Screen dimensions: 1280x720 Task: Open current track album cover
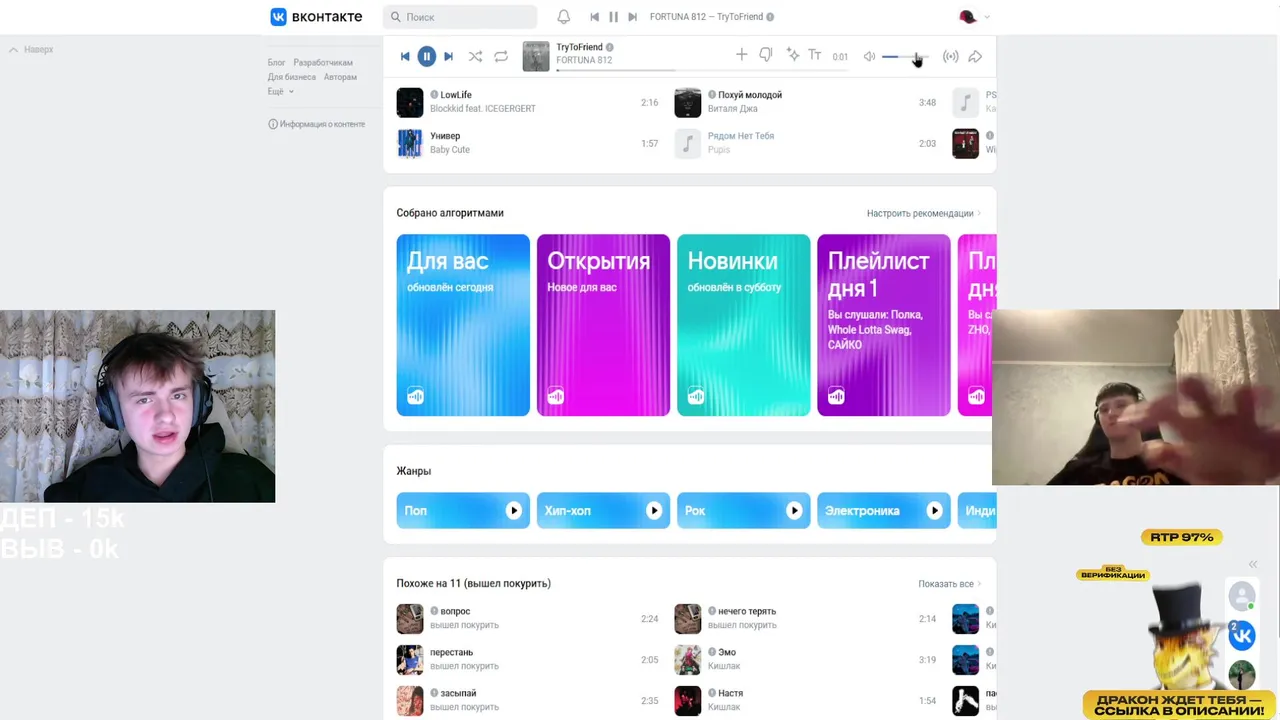pyautogui.click(x=536, y=56)
